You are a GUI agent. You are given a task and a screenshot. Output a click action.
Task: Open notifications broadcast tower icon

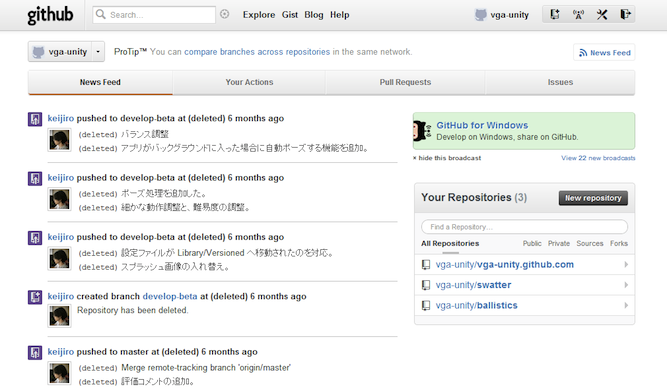578,14
